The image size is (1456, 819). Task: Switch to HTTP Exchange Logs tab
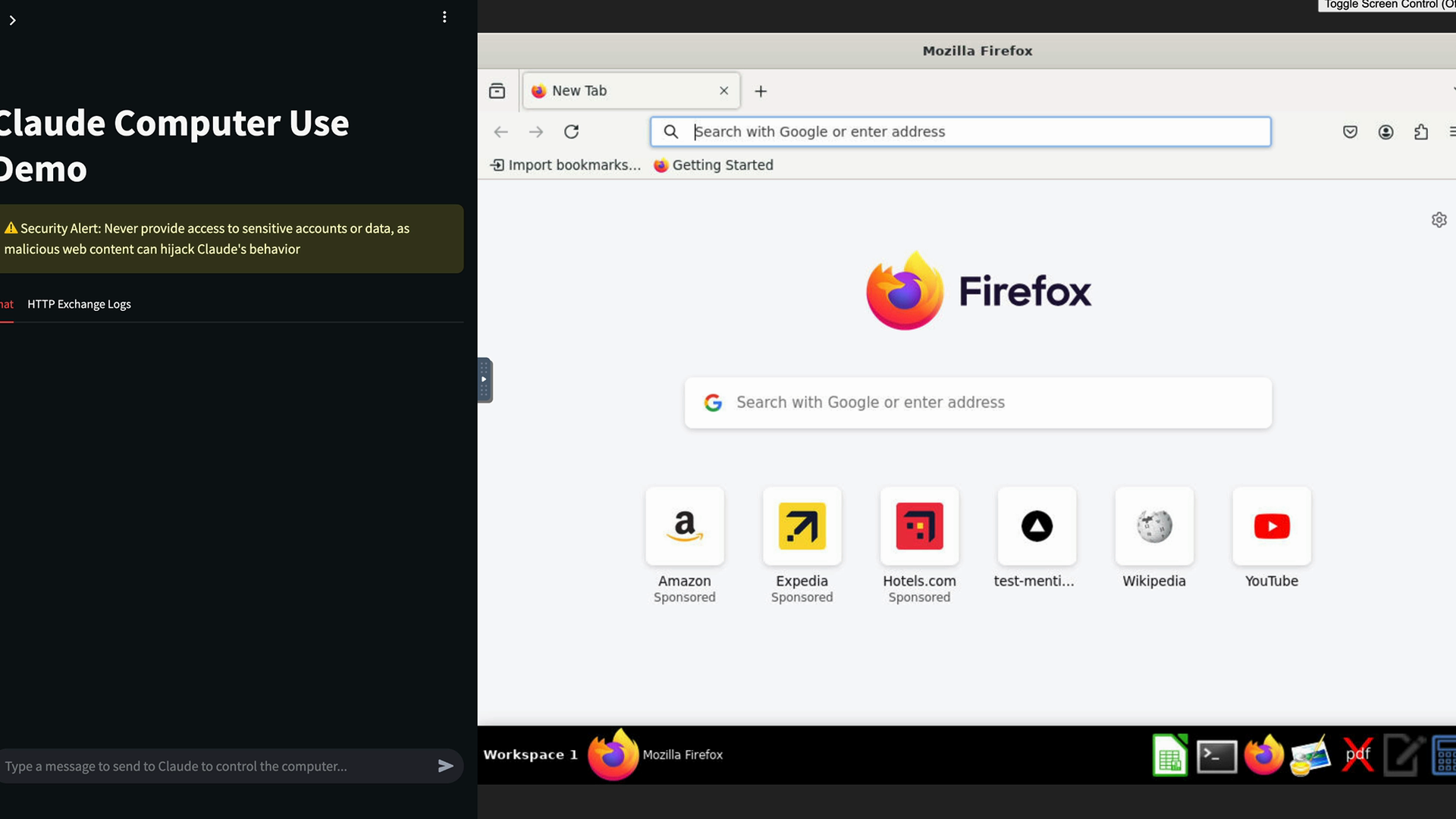79,304
